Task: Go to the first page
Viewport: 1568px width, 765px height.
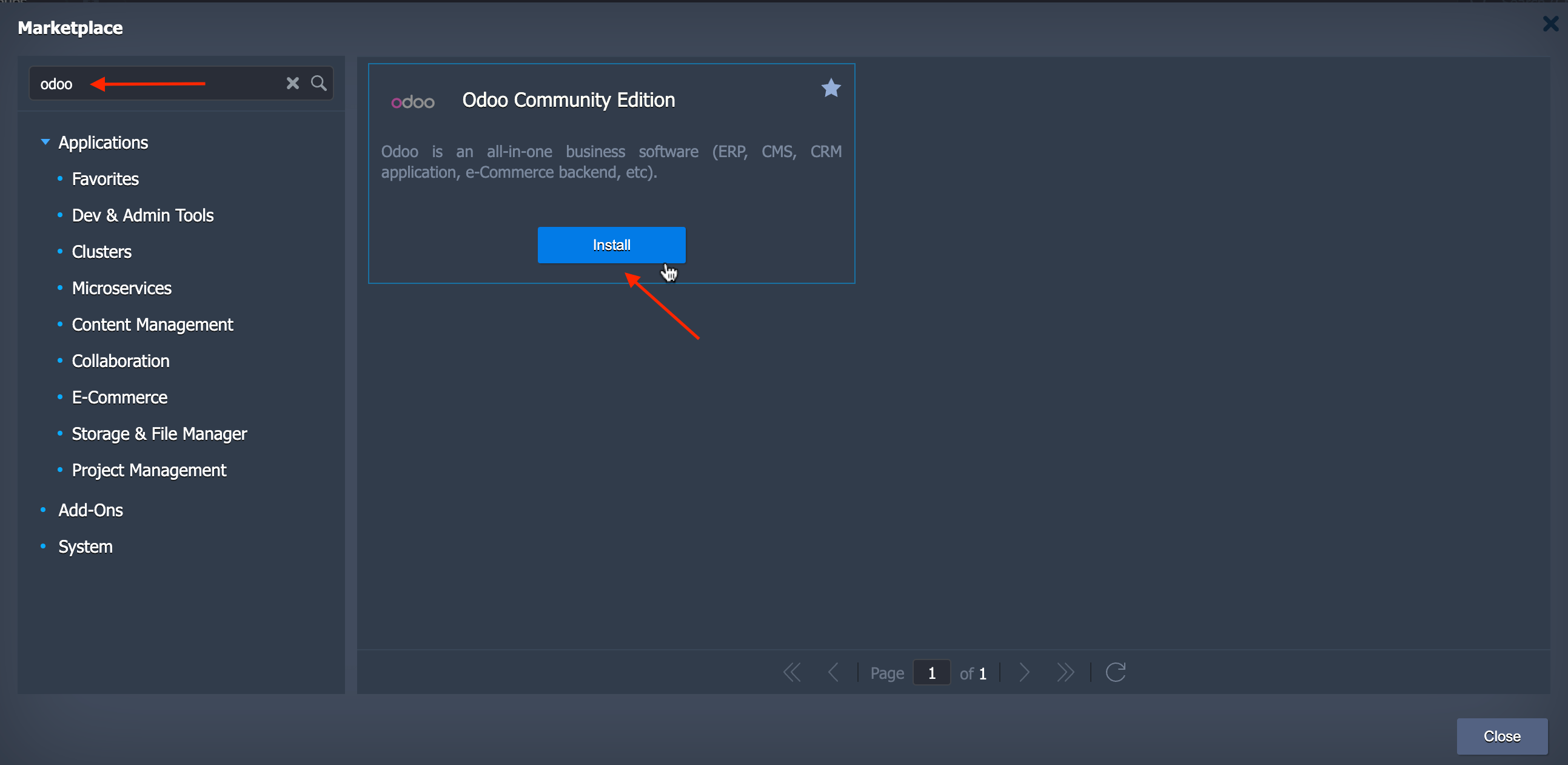Action: [x=792, y=673]
